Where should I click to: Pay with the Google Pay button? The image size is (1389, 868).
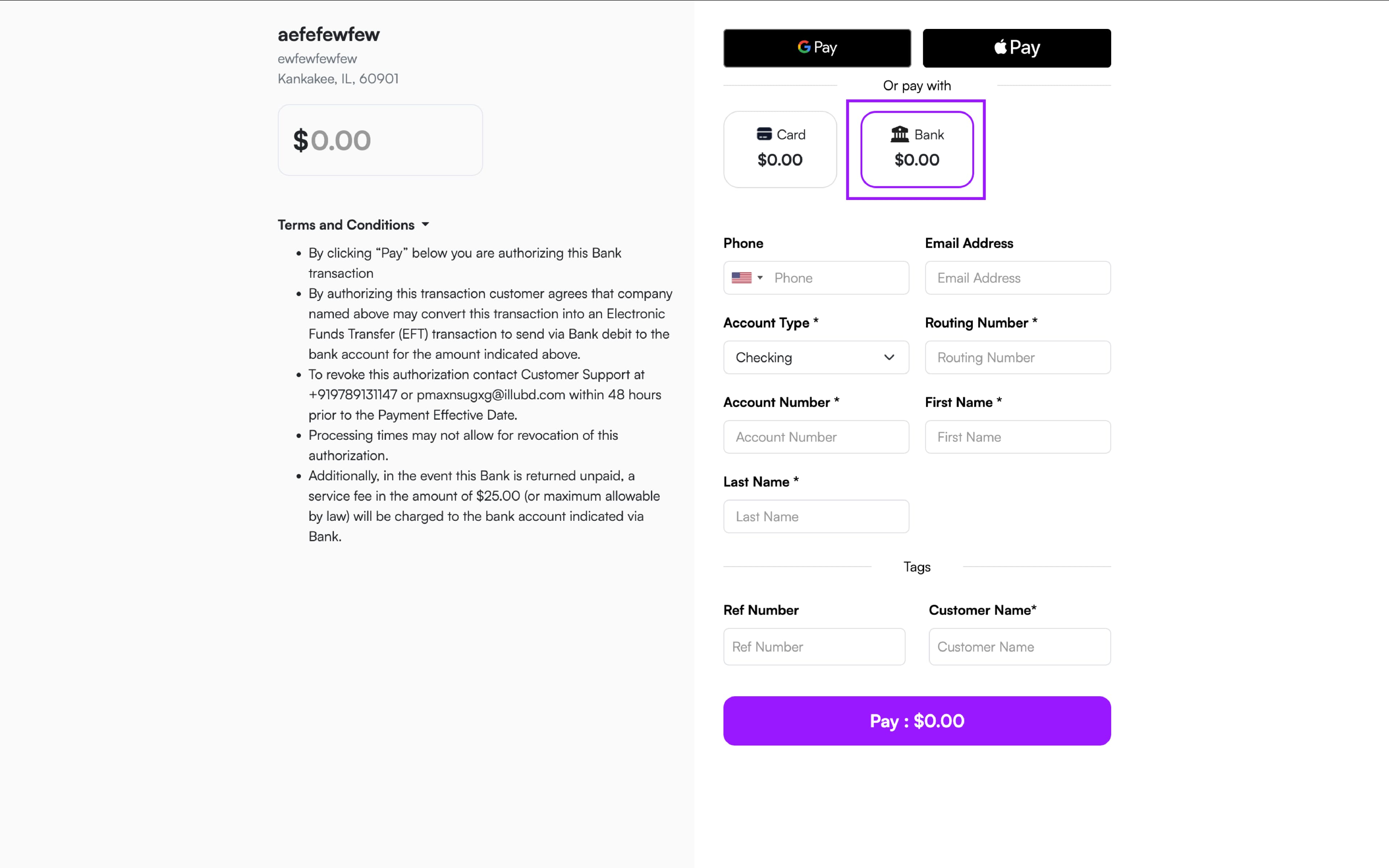(x=816, y=48)
